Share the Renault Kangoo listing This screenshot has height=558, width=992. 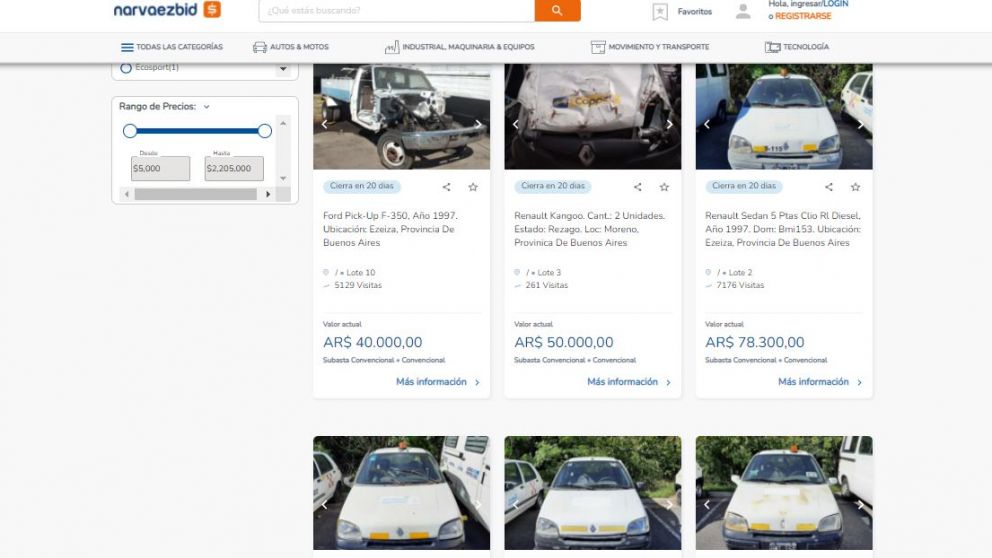638,187
